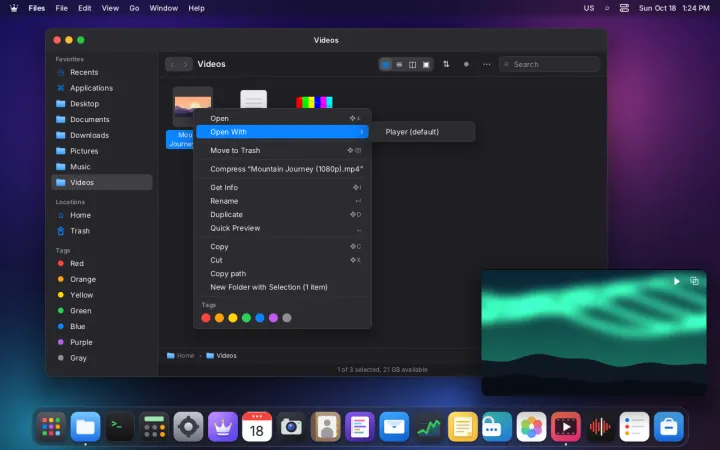This screenshot has height=450, width=720.
Task: Select the document file thumbnail
Action: pyautogui.click(x=253, y=99)
